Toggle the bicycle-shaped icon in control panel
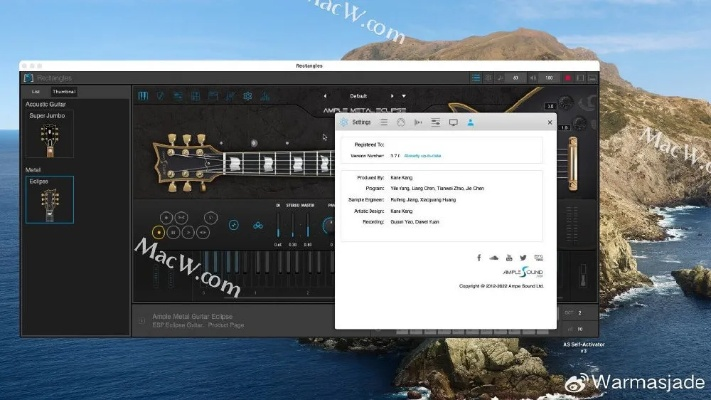 [x=258, y=225]
